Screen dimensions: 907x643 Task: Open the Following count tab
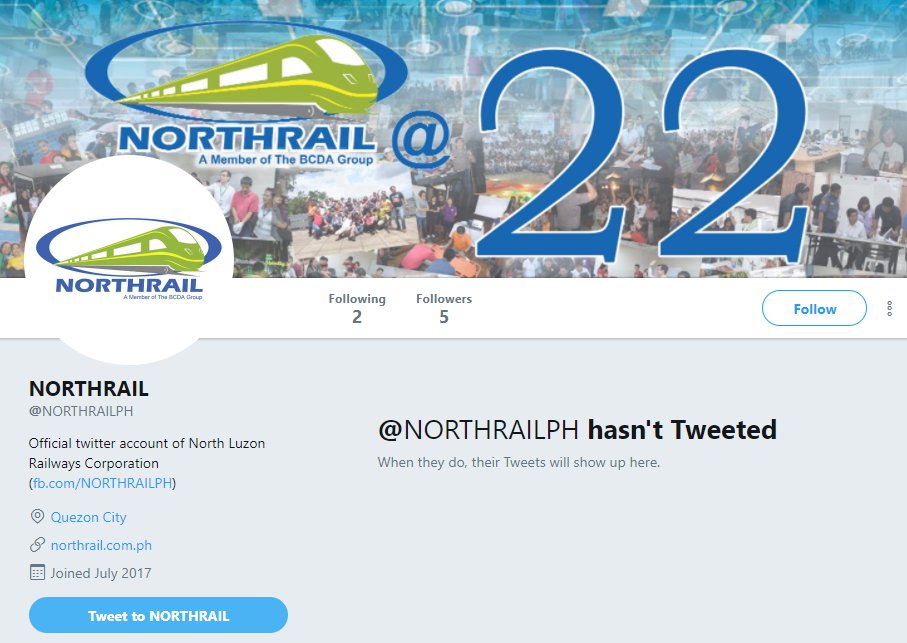[x=357, y=308]
